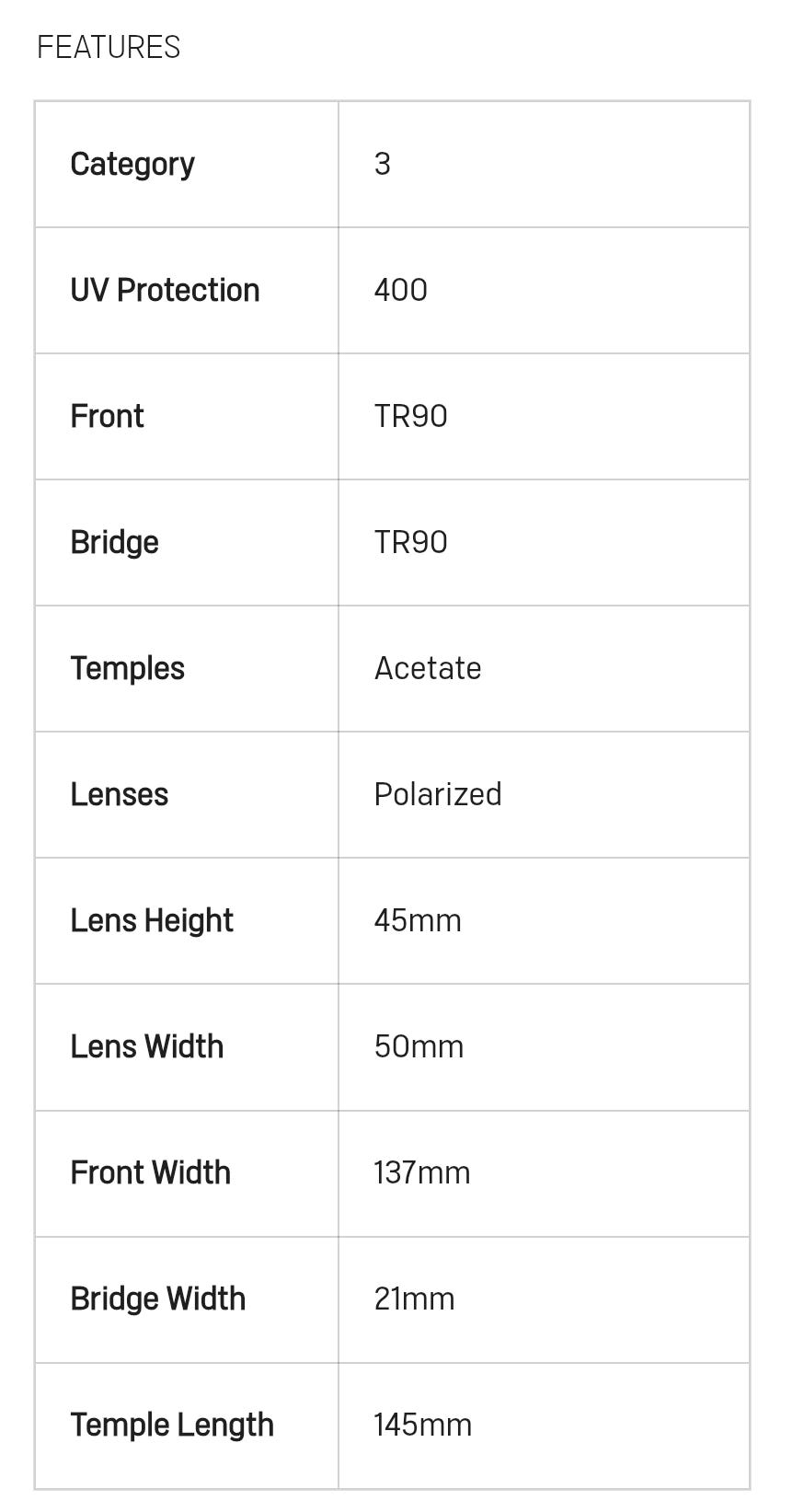Click the UV Protection value 400
The width and height of the screenshot is (804, 1512).
click(x=400, y=290)
